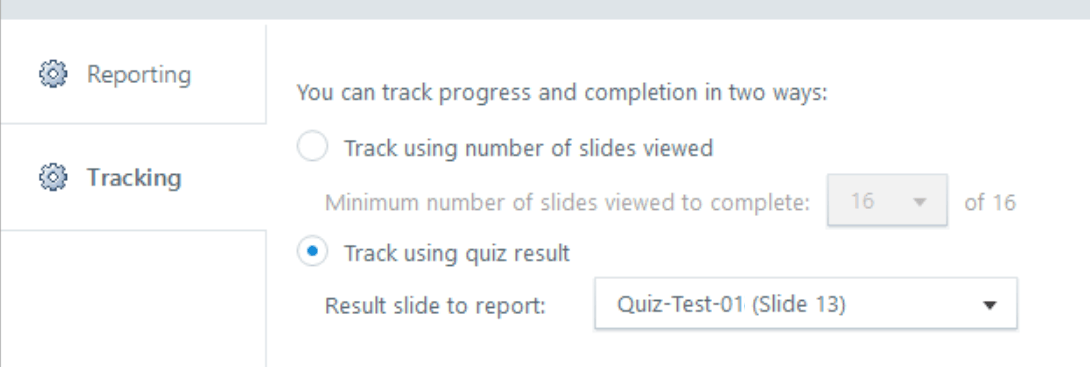Click the 'Result slide to report:' label
The image size is (1090, 367).
pos(435,306)
